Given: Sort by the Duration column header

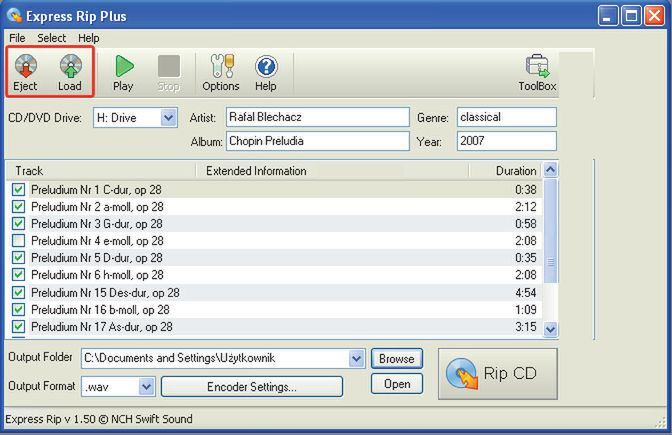Looking at the screenshot, I should pyautogui.click(x=506, y=171).
